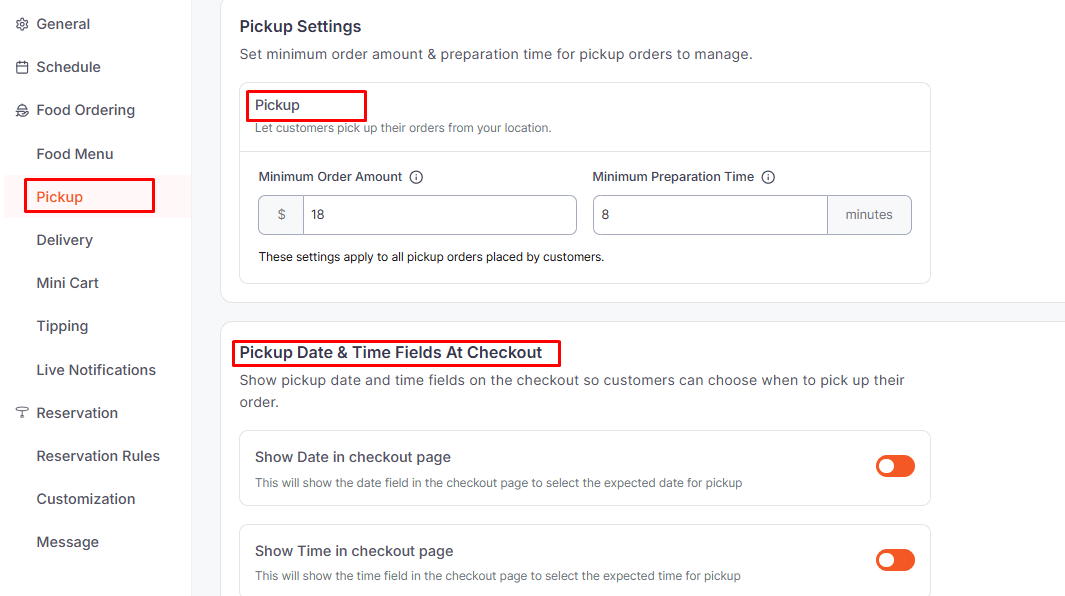This screenshot has width=1065, height=596.
Task: Click the Minimum Preparation Time input field
Action: click(710, 215)
